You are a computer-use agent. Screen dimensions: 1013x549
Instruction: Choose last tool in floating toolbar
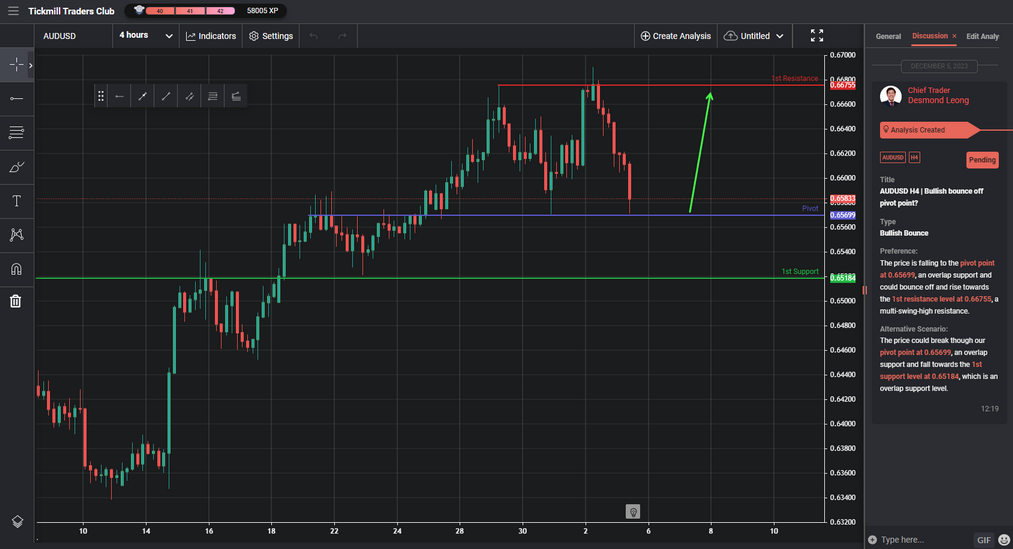(x=236, y=96)
